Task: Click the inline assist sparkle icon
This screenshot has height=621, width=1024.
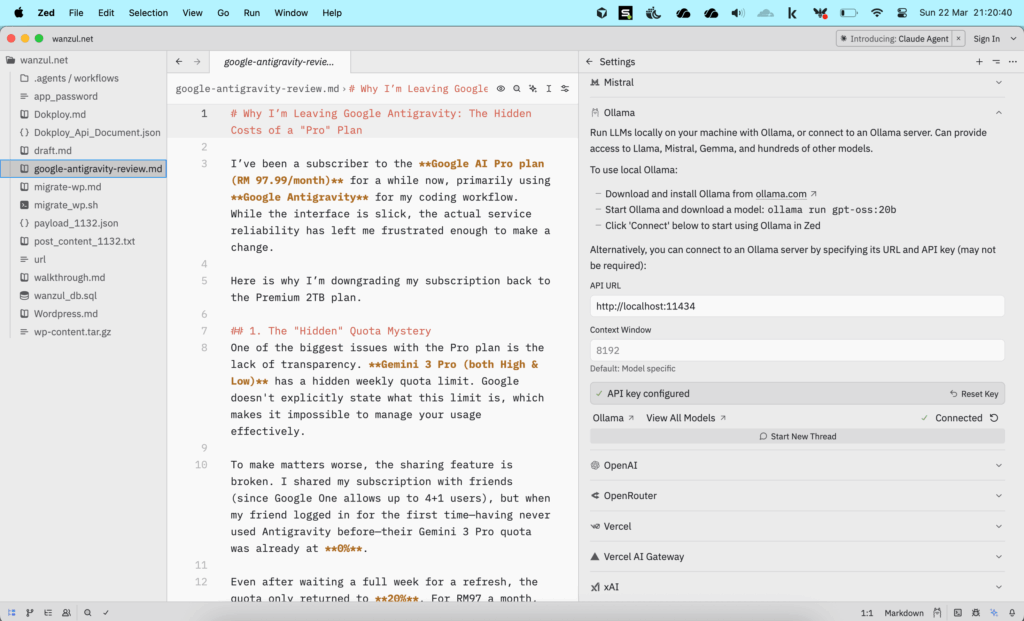Action: click(x=533, y=88)
